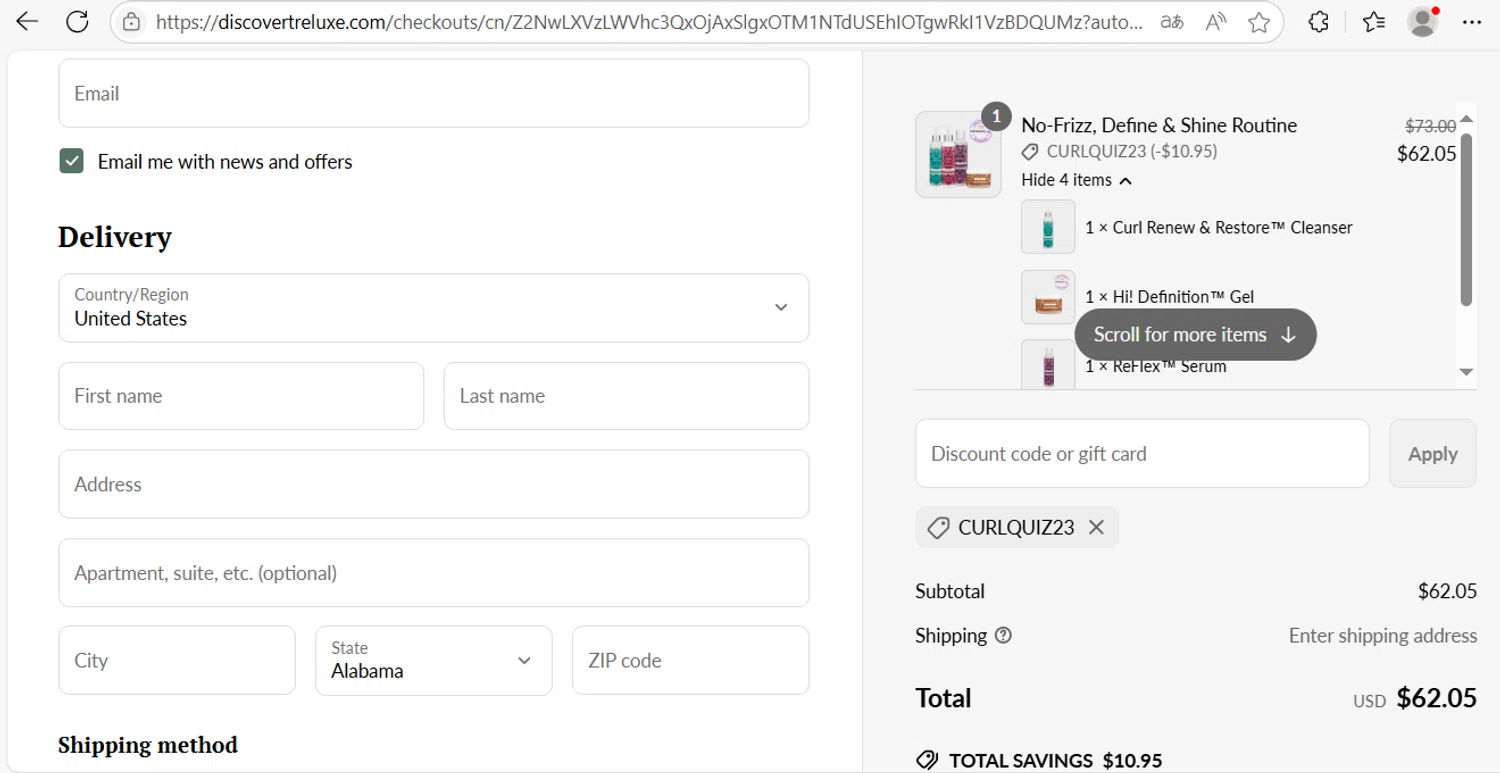Click Scroll for more items button
Screen dimensions: 1500x773
tap(1195, 335)
